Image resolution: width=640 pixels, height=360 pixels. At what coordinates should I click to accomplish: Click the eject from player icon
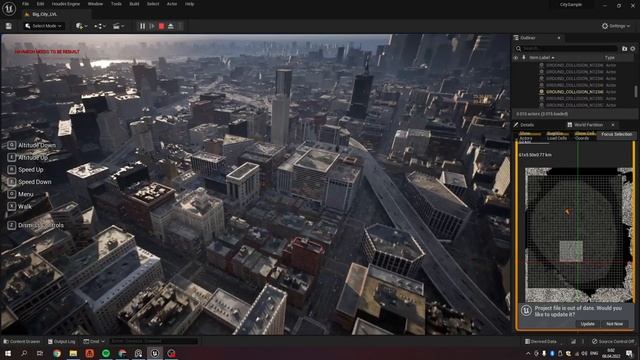point(171,26)
